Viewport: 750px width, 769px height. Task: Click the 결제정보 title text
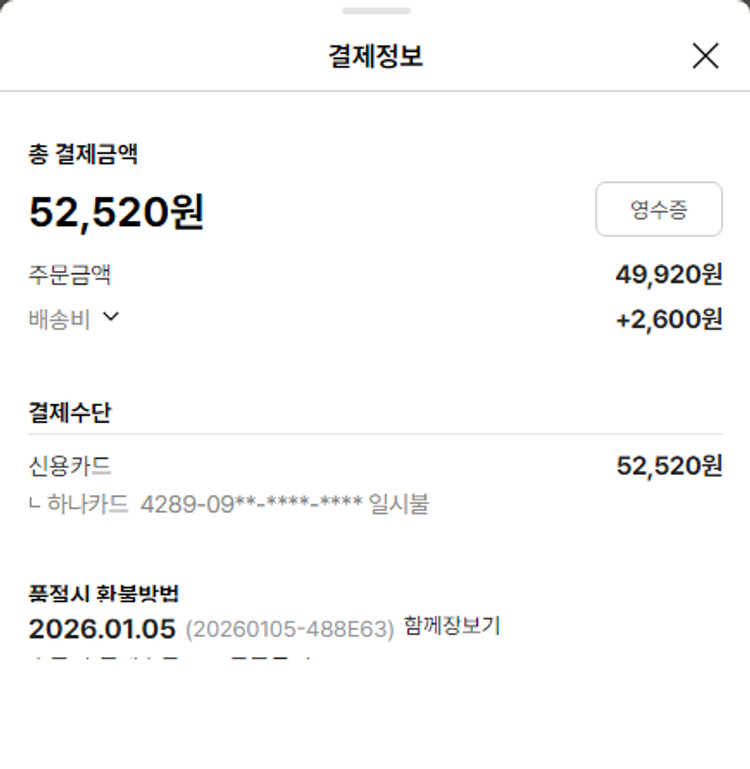(x=375, y=56)
